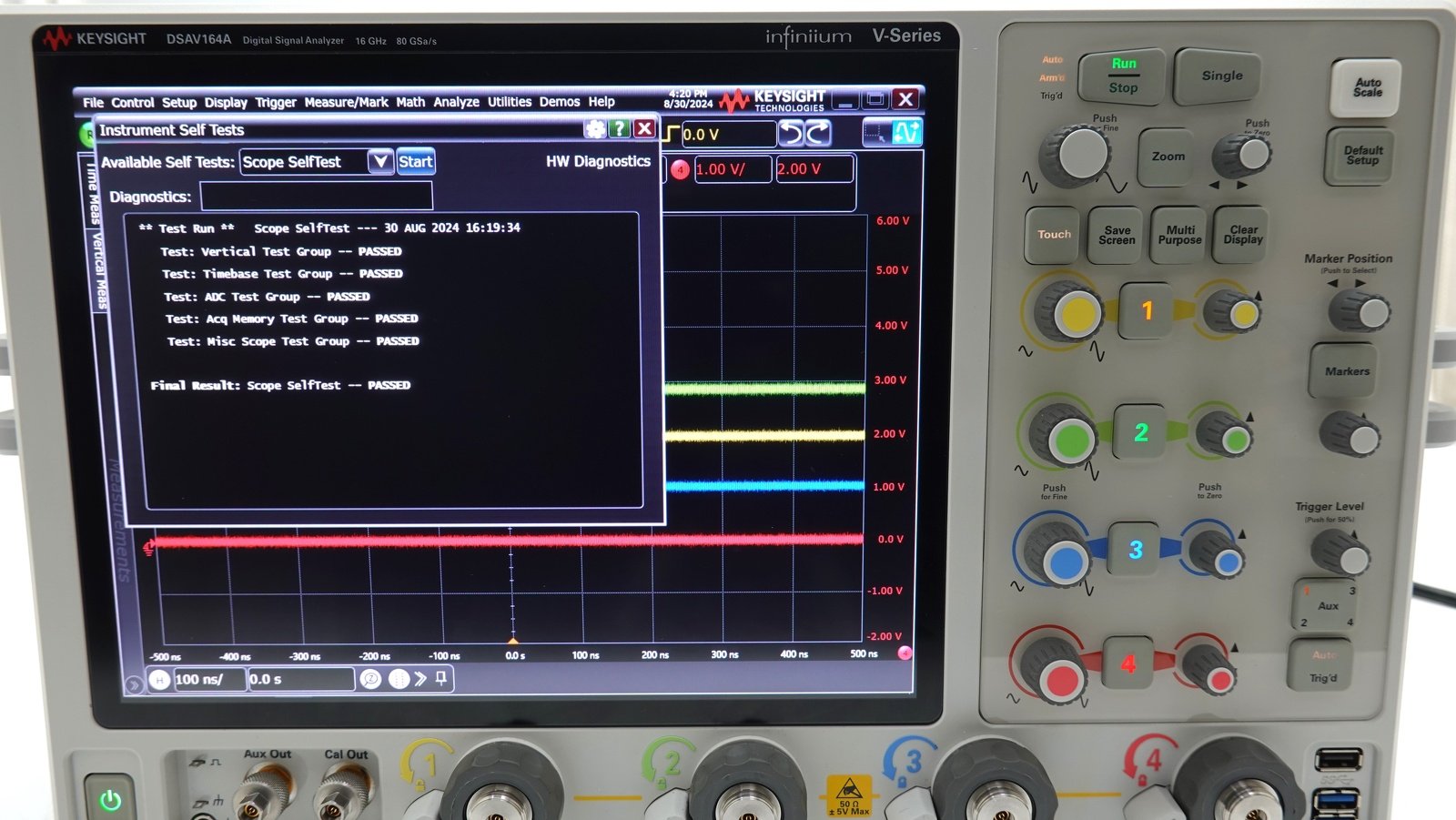Toggle channel 4 hardware button
The width and height of the screenshot is (1456, 820).
(x=1127, y=663)
